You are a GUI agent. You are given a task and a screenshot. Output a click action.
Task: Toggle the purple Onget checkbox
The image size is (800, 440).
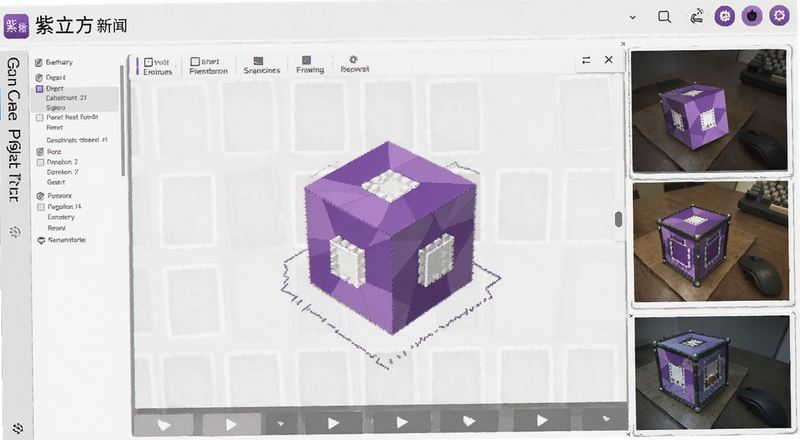pos(39,89)
